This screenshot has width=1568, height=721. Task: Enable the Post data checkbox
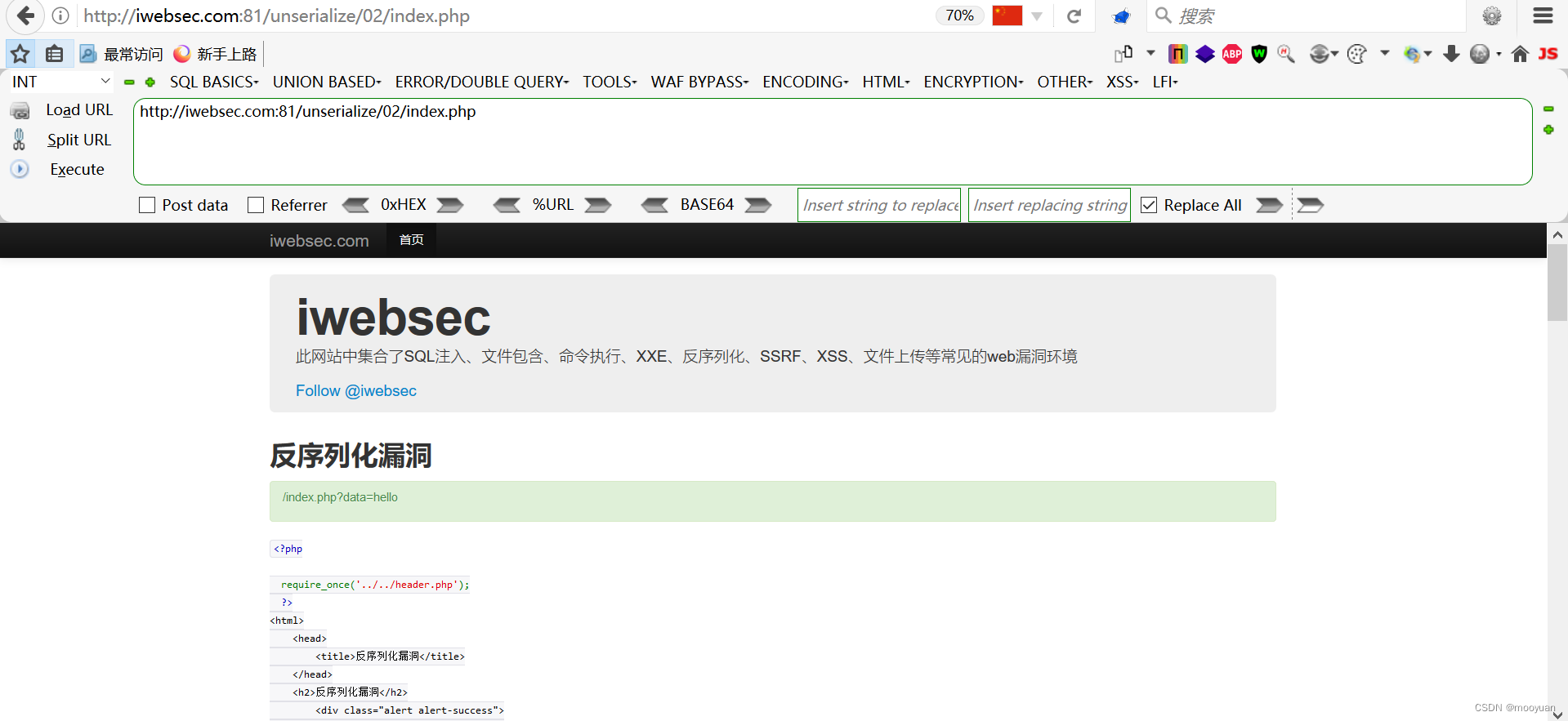click(x=147, y=205)
